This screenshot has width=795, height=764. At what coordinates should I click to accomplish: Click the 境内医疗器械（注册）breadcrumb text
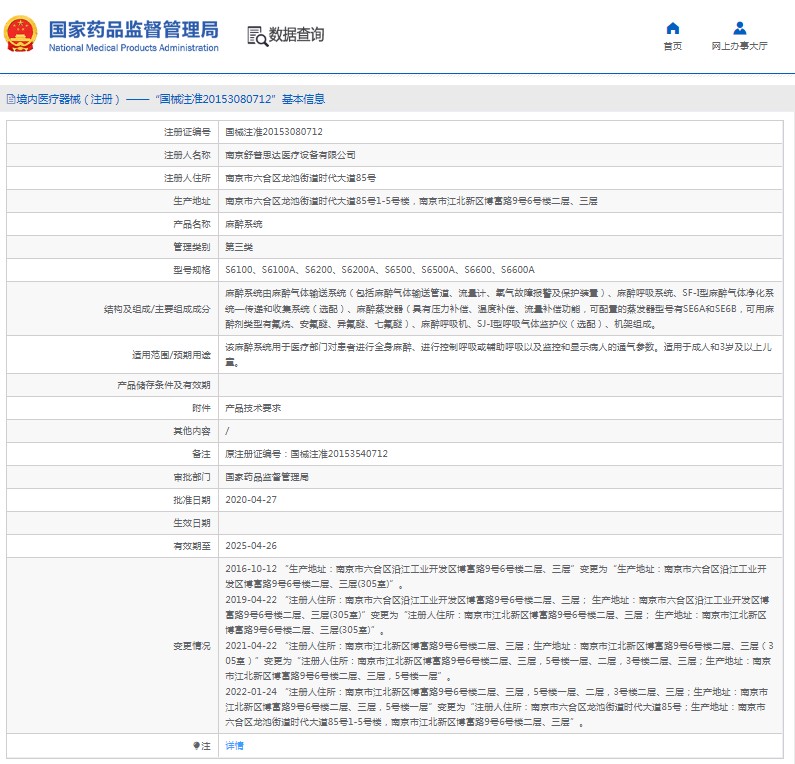(68, 99)
